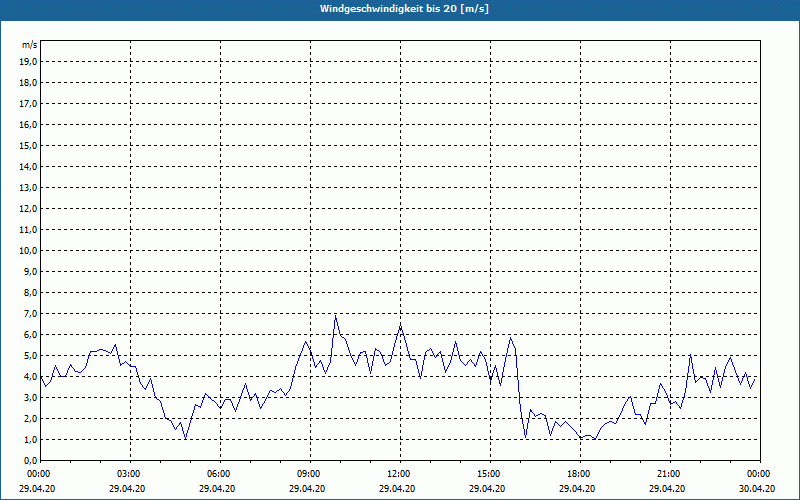800x500 pixels.
Task: Select the y-axis label "5,0"
Action: click(x=31, y=356)
